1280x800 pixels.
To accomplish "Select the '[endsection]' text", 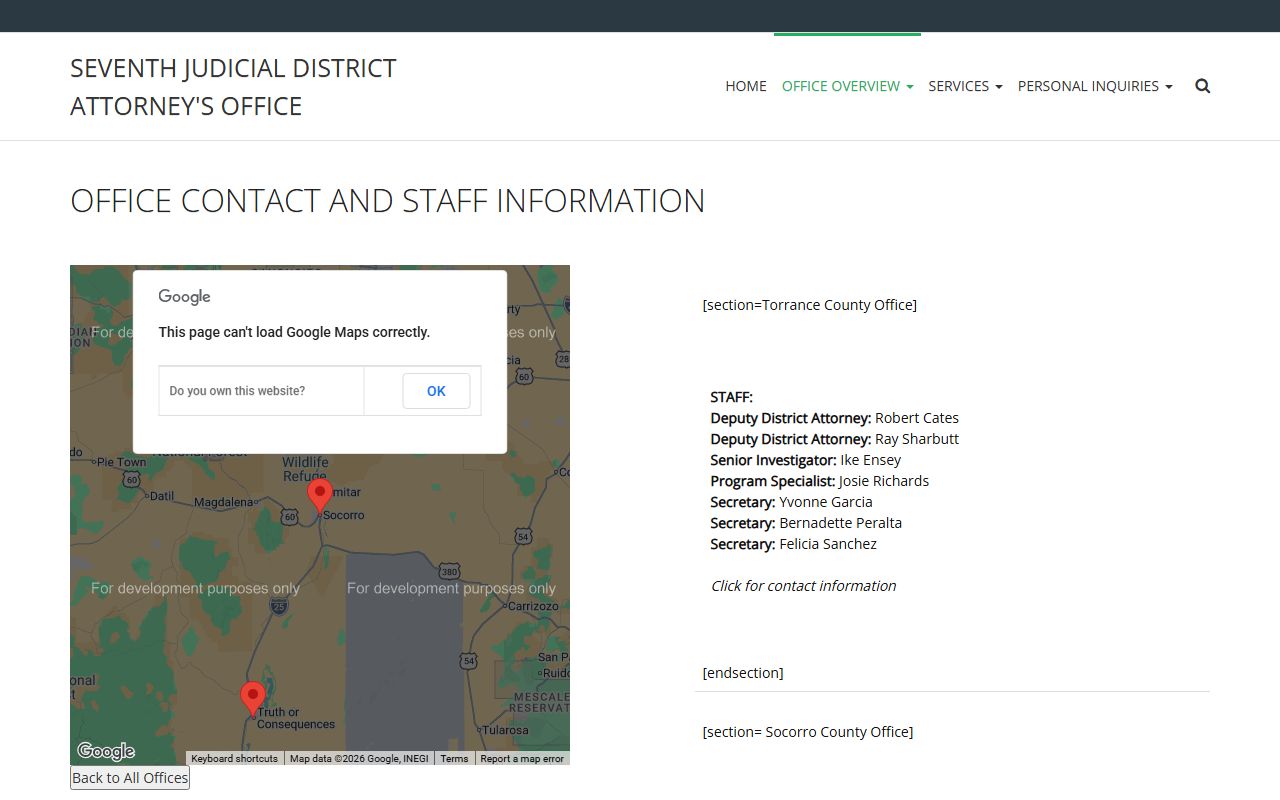I will tap(743, 673).
